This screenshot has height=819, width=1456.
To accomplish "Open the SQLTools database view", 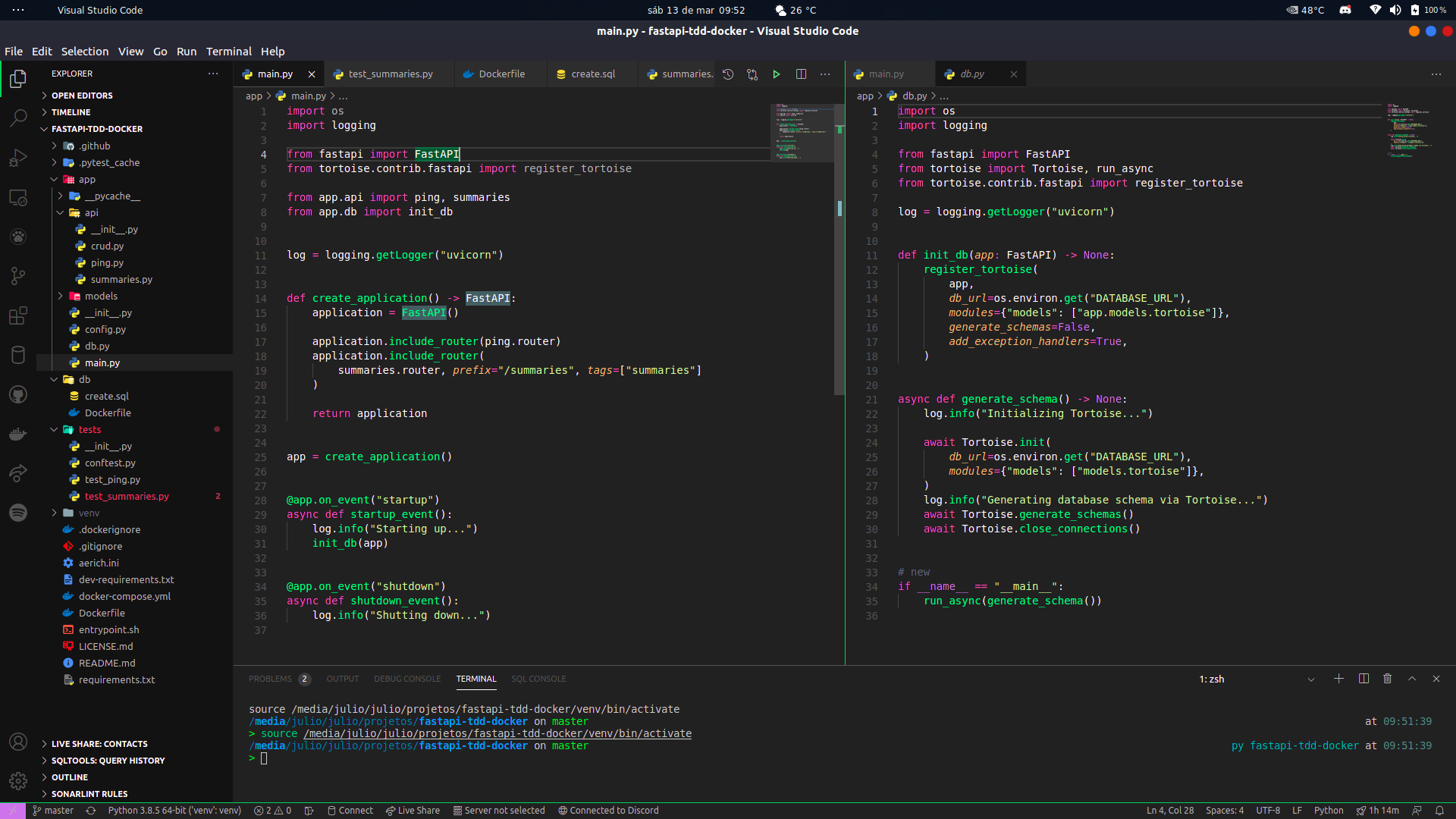I will pos(18,355).
